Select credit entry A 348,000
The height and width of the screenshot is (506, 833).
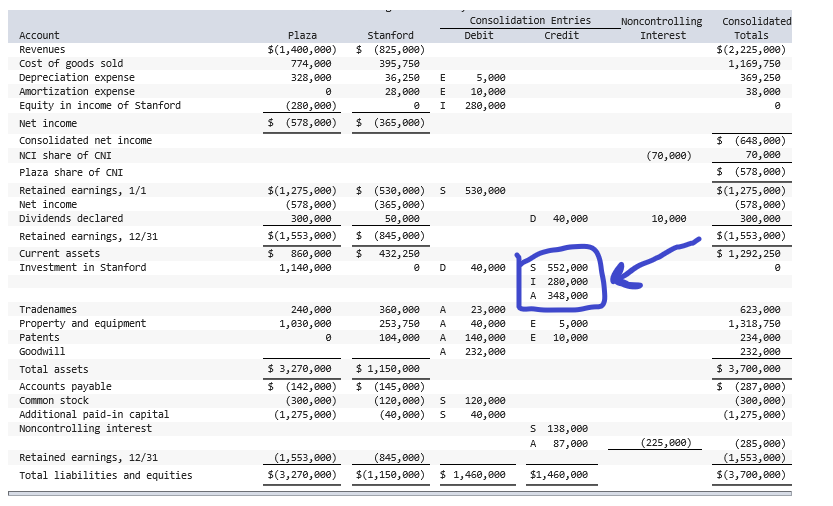click(559, 296)
